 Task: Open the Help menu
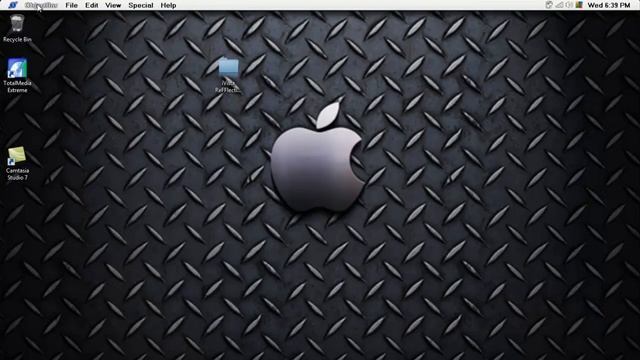pos(168,5)
